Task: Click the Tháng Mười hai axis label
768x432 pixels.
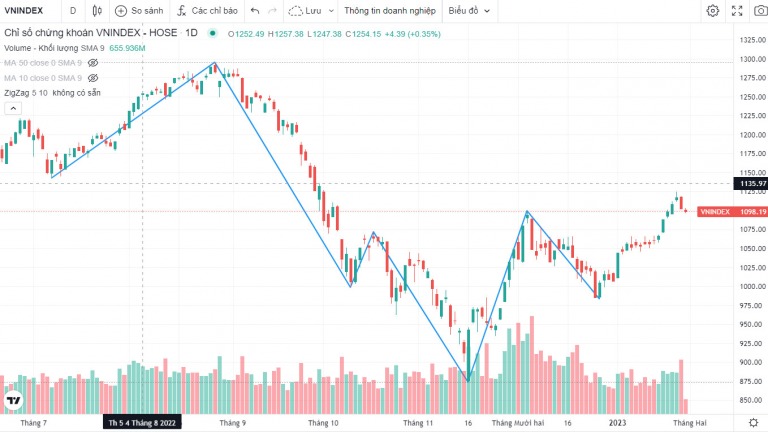Action: 518,423
